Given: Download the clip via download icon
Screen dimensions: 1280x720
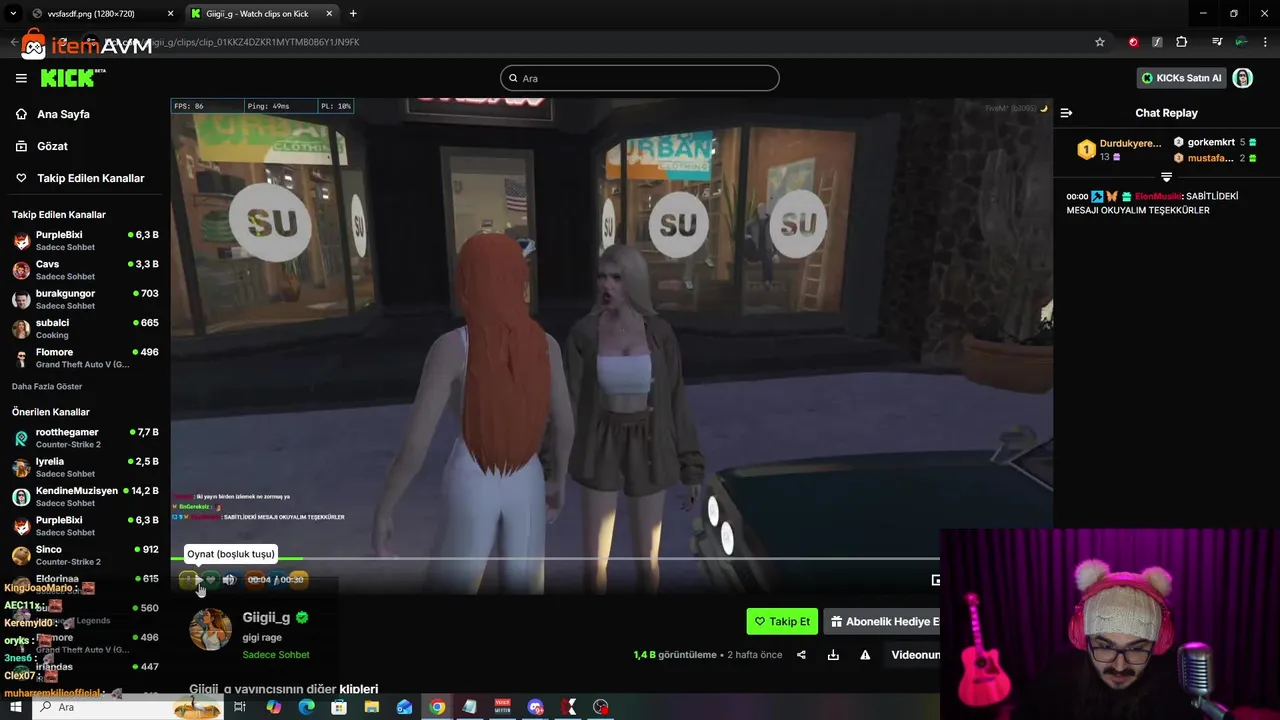Looking at the screenshot, I should point(833,655).
